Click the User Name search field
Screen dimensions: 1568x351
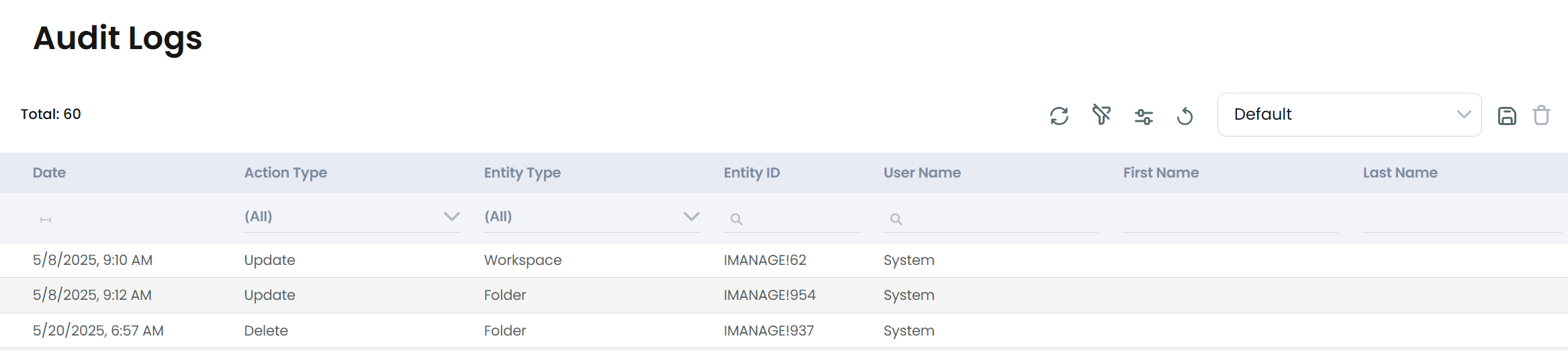pos(991,219)
